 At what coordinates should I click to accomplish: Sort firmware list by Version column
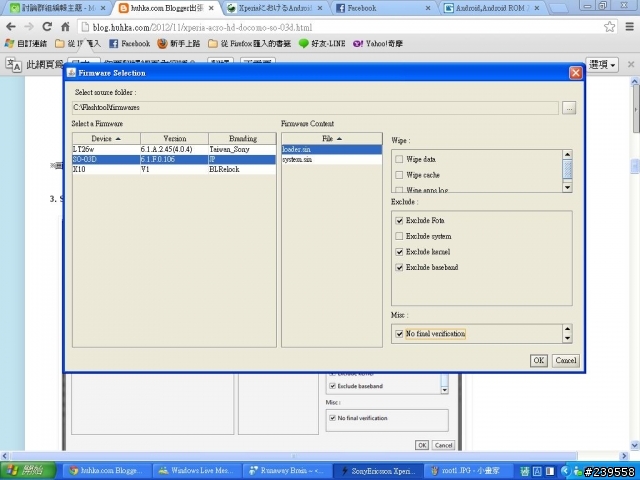pyautogui.click(x=175, y=138)
